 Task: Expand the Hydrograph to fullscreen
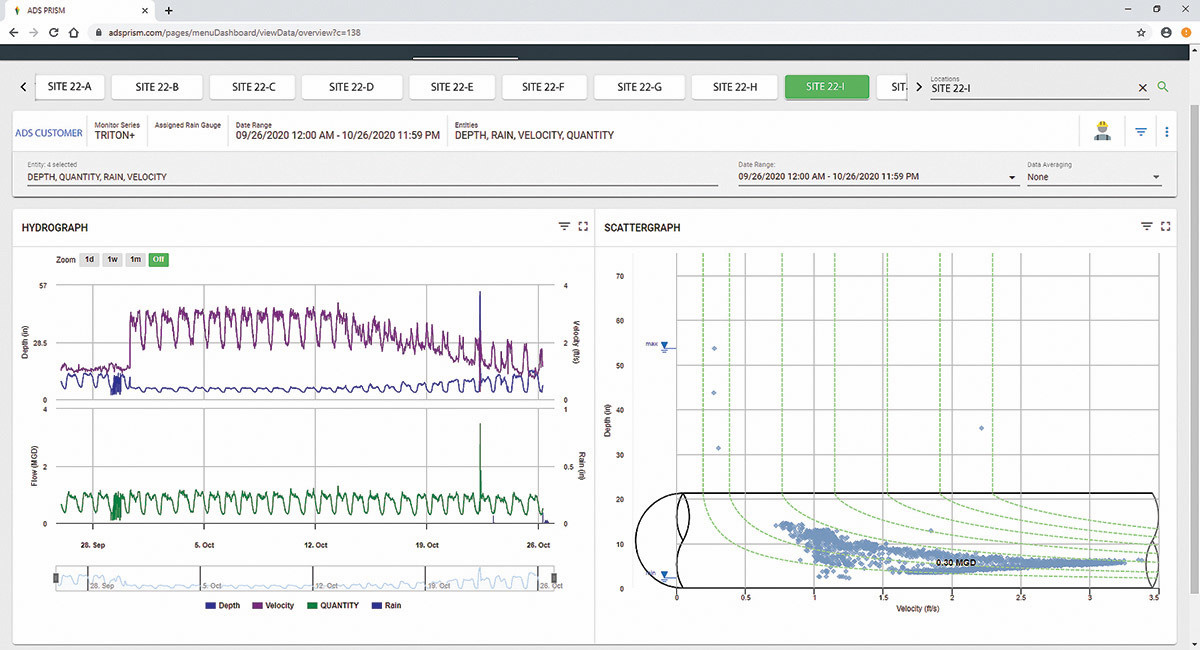point(583,227)
